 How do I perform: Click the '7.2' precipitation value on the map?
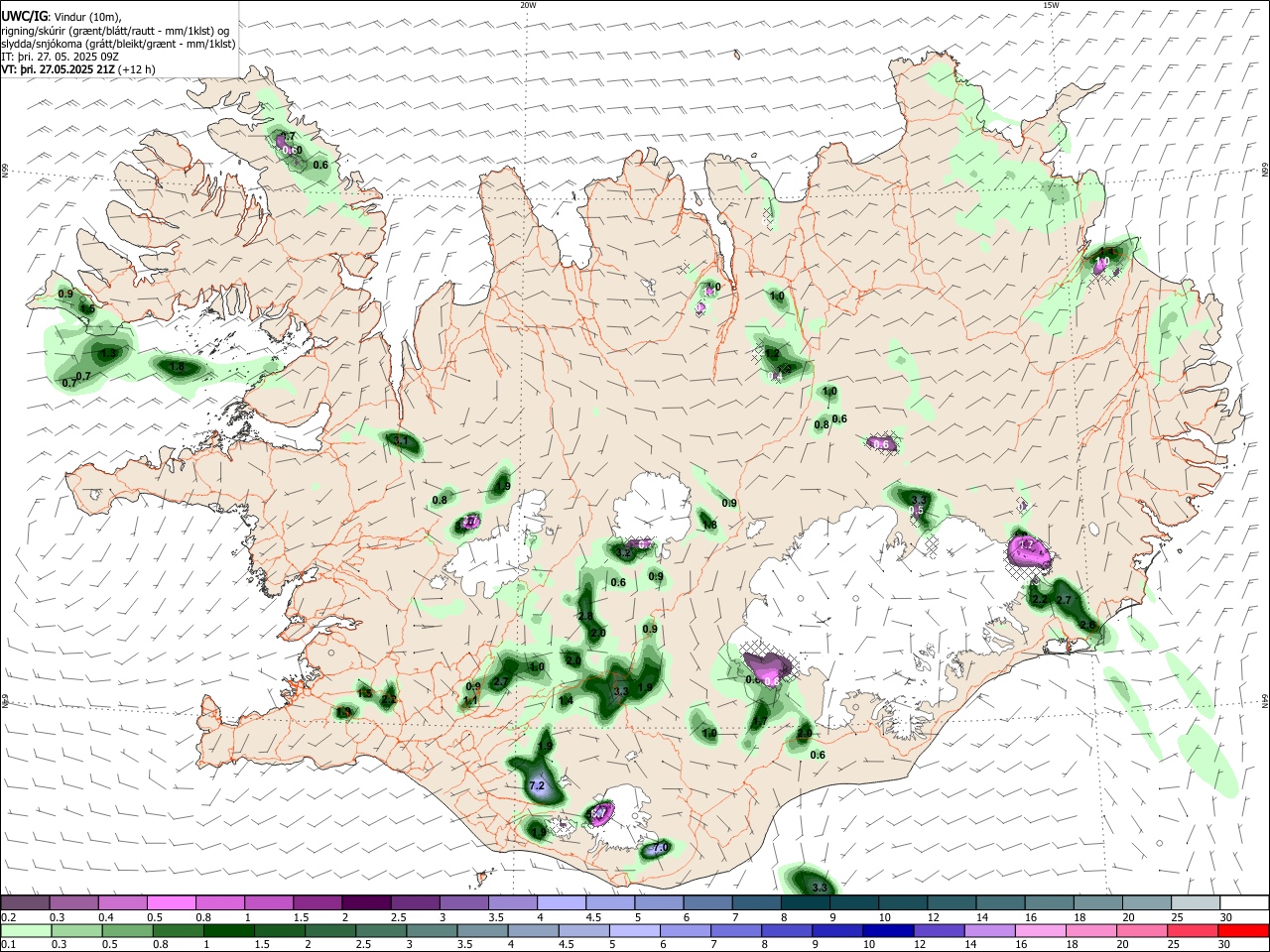click(x=538, y=785)
